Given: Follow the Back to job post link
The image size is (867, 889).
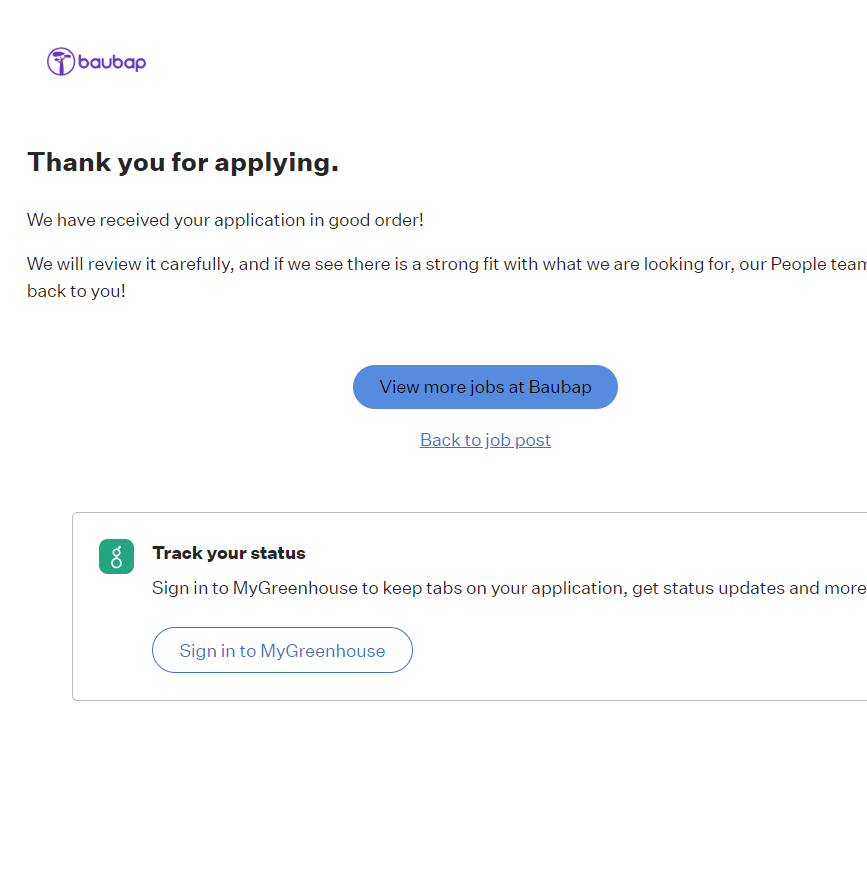Looking at the screenshot, I should pos(485,440).
